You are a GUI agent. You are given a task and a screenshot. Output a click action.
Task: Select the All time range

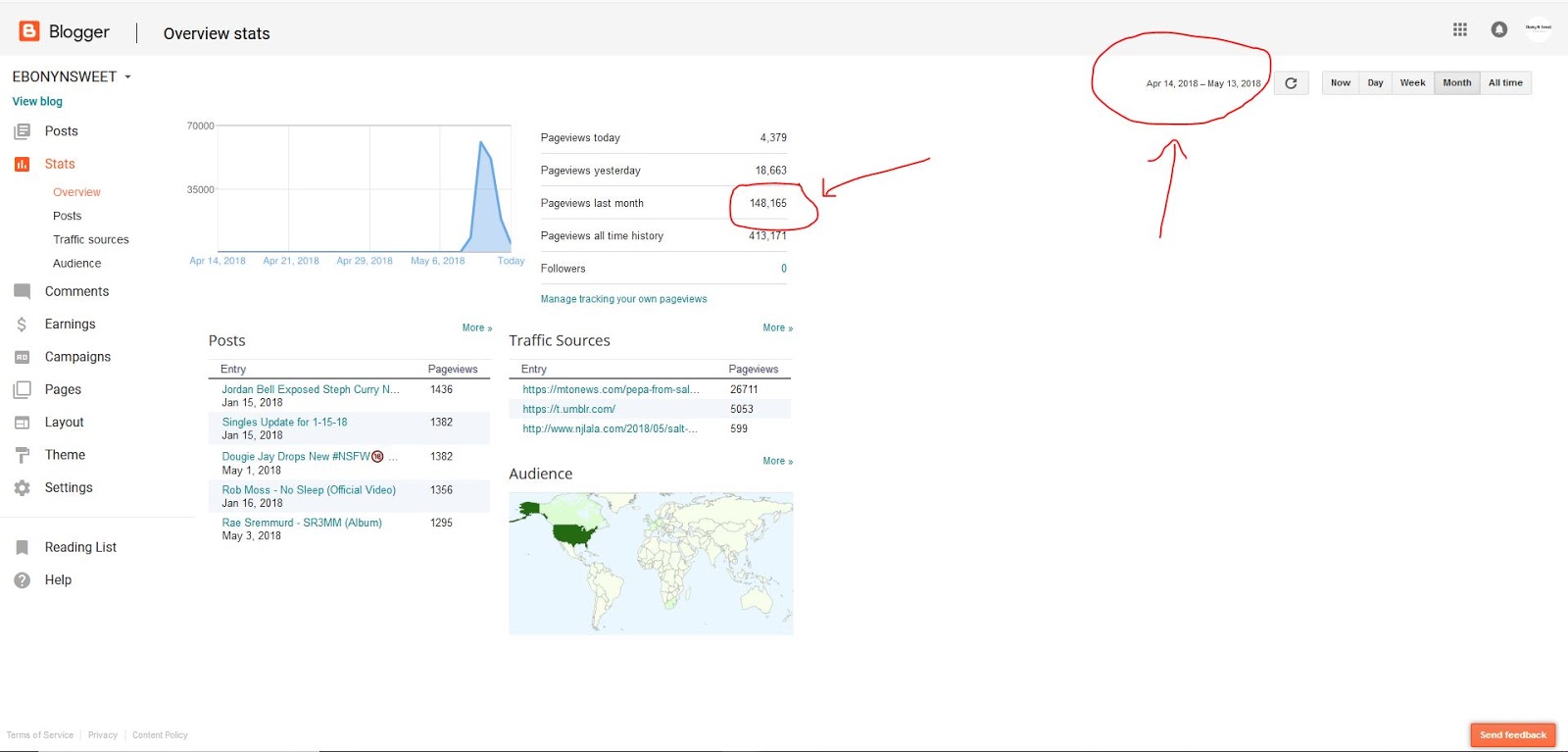coord(1505,83)
